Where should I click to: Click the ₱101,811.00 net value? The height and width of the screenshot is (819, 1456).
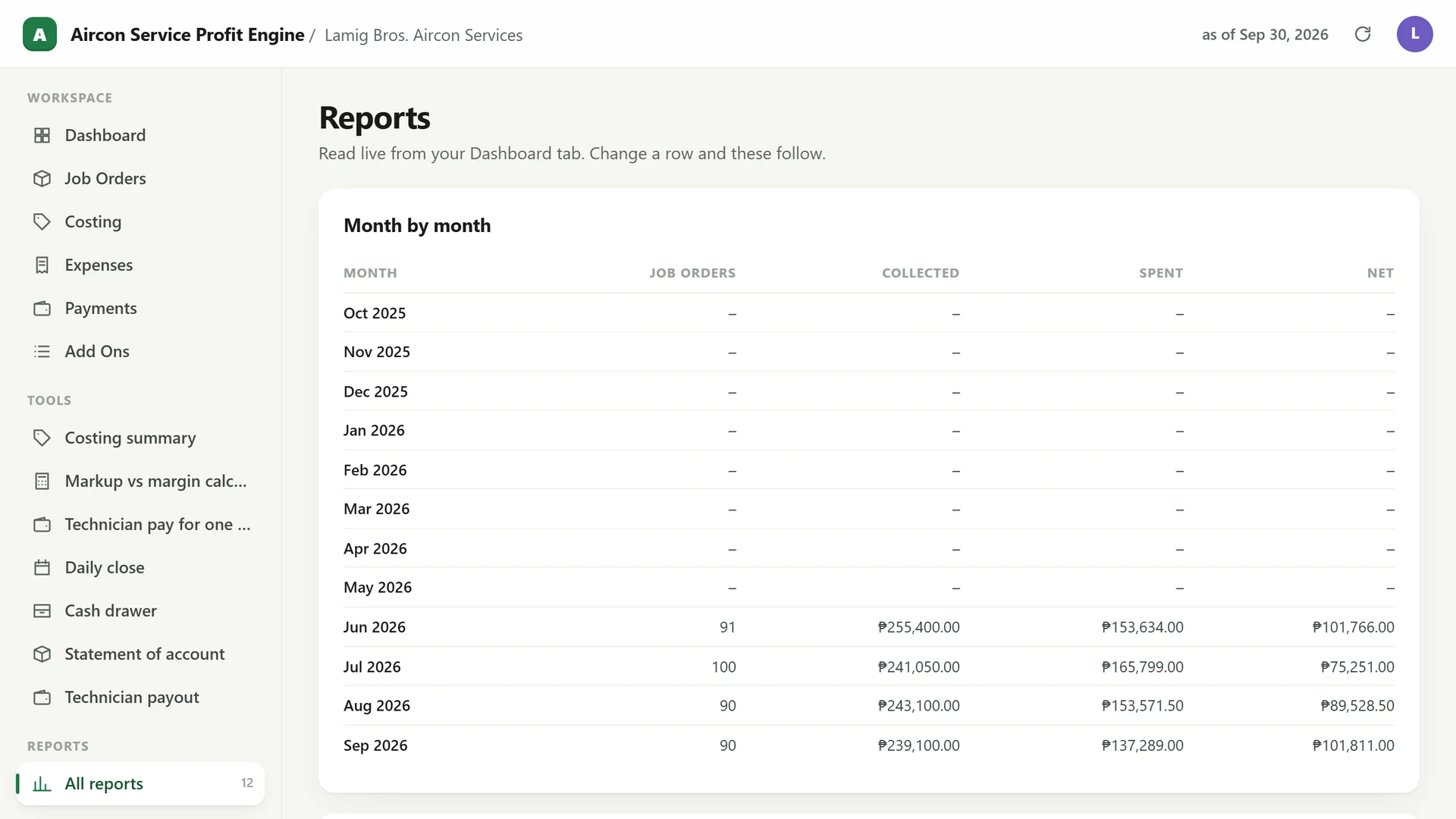(x=1353, y=745)
